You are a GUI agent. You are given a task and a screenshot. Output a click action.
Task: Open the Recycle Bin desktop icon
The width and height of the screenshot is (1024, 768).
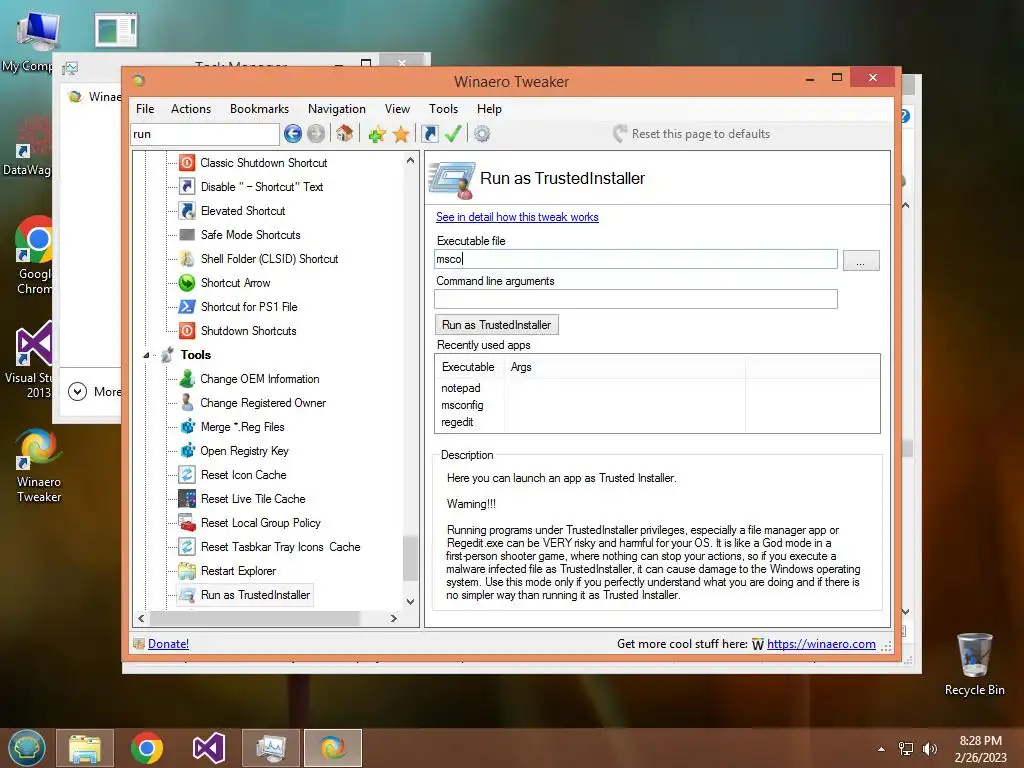(974, 664)
